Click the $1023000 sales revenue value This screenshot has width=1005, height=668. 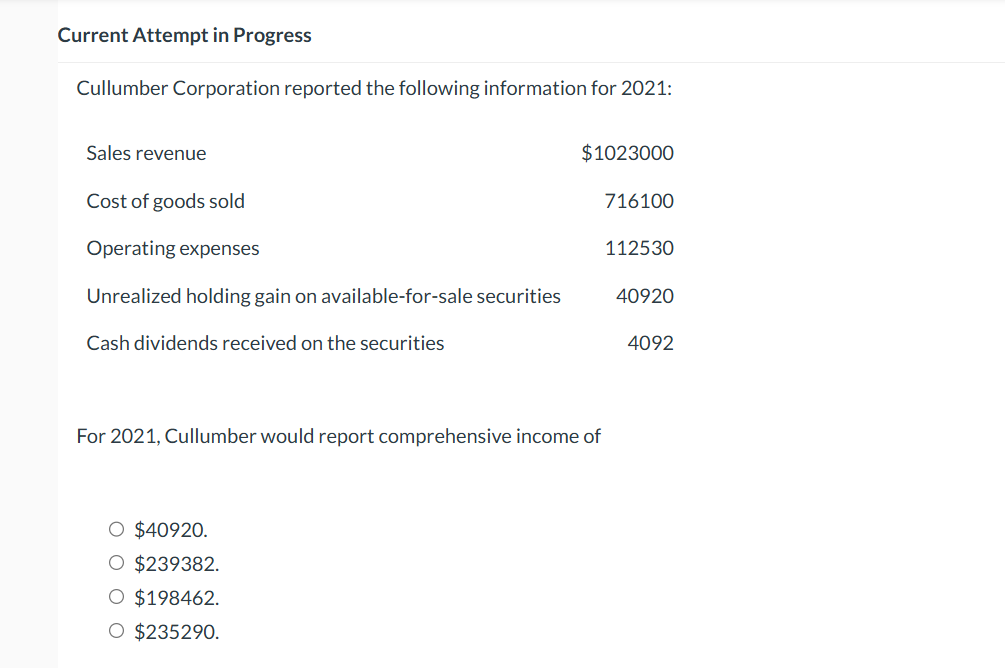[627, 153]
